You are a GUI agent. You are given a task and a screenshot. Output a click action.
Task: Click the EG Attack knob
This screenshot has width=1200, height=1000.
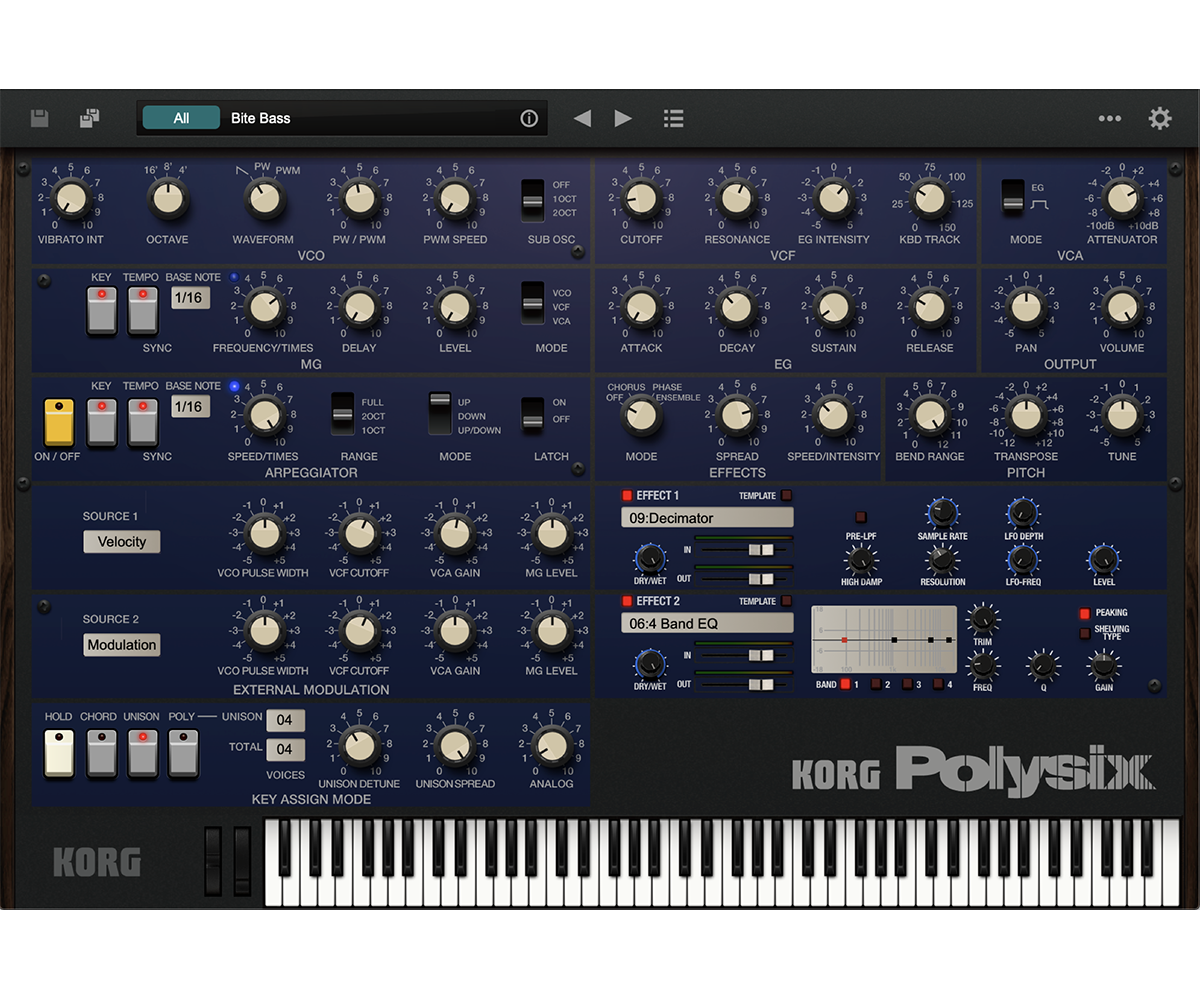(641, 307)
